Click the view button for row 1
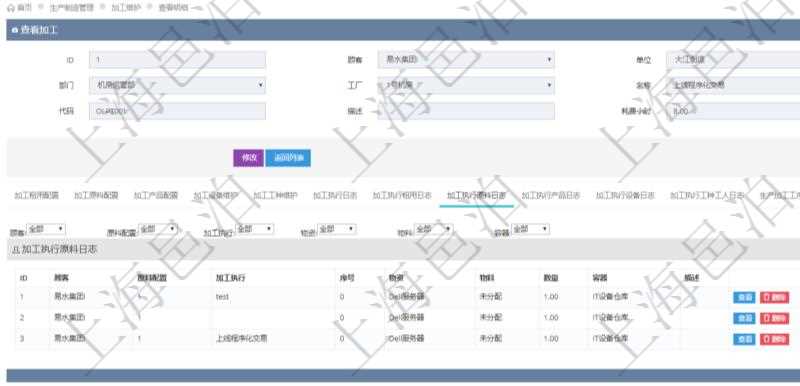 (744, 297)
